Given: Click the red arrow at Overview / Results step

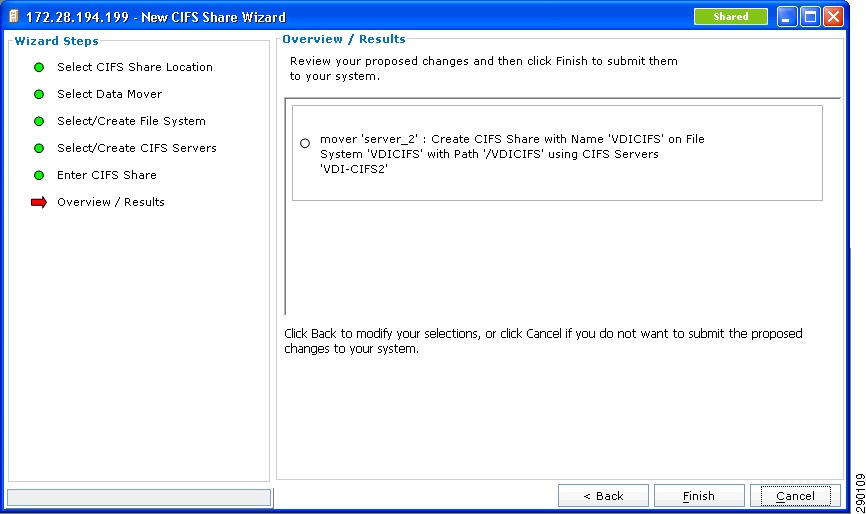Looking at the screenshot, I should point(39,203).
